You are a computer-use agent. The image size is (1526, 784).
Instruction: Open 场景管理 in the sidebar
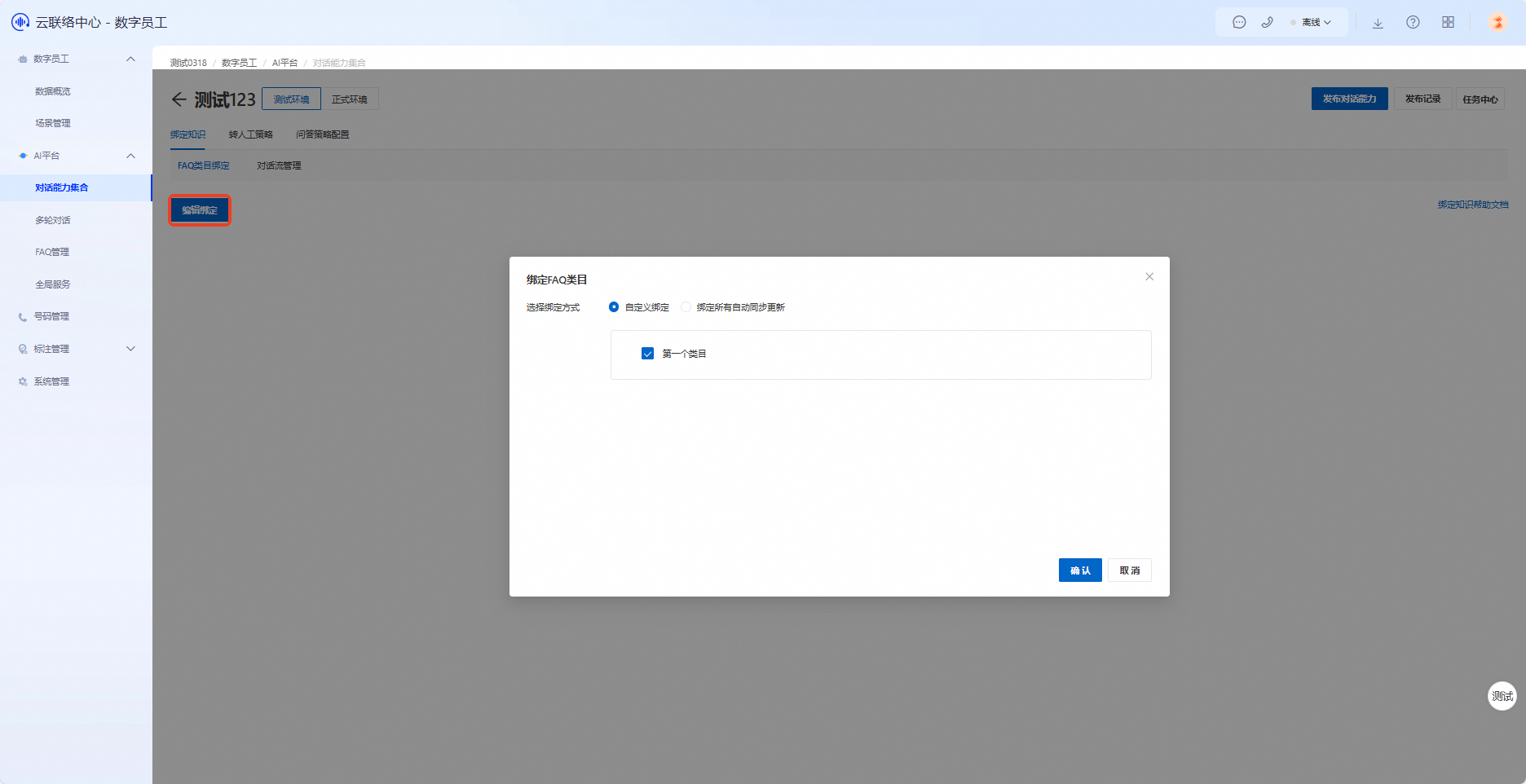tap(53, 123)
